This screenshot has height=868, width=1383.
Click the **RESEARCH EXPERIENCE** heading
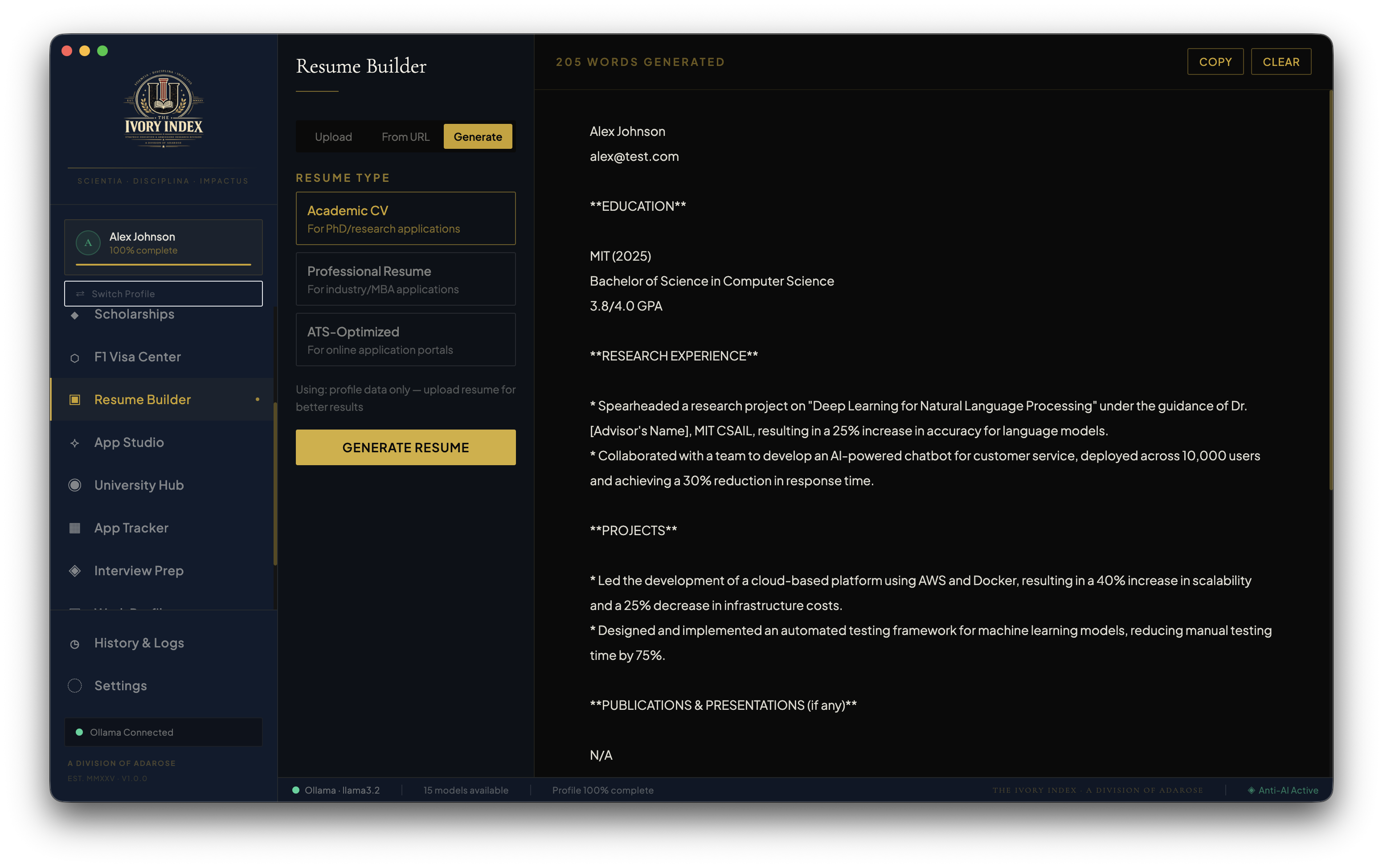point(674,356)
